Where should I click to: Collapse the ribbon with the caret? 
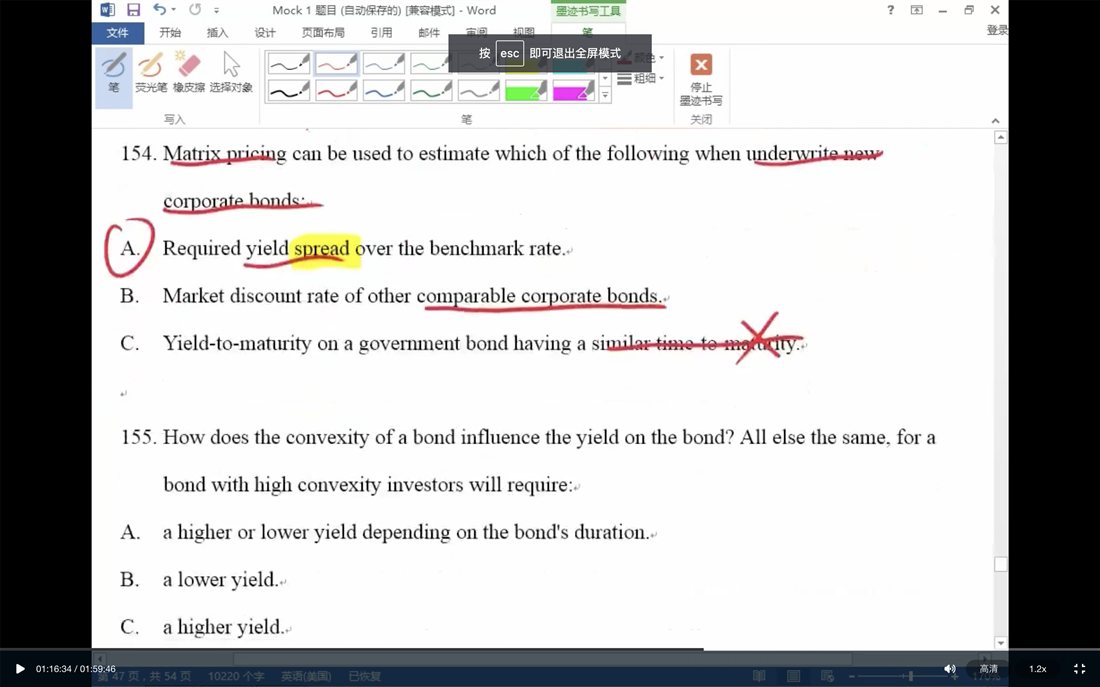(x=995, y=121)
